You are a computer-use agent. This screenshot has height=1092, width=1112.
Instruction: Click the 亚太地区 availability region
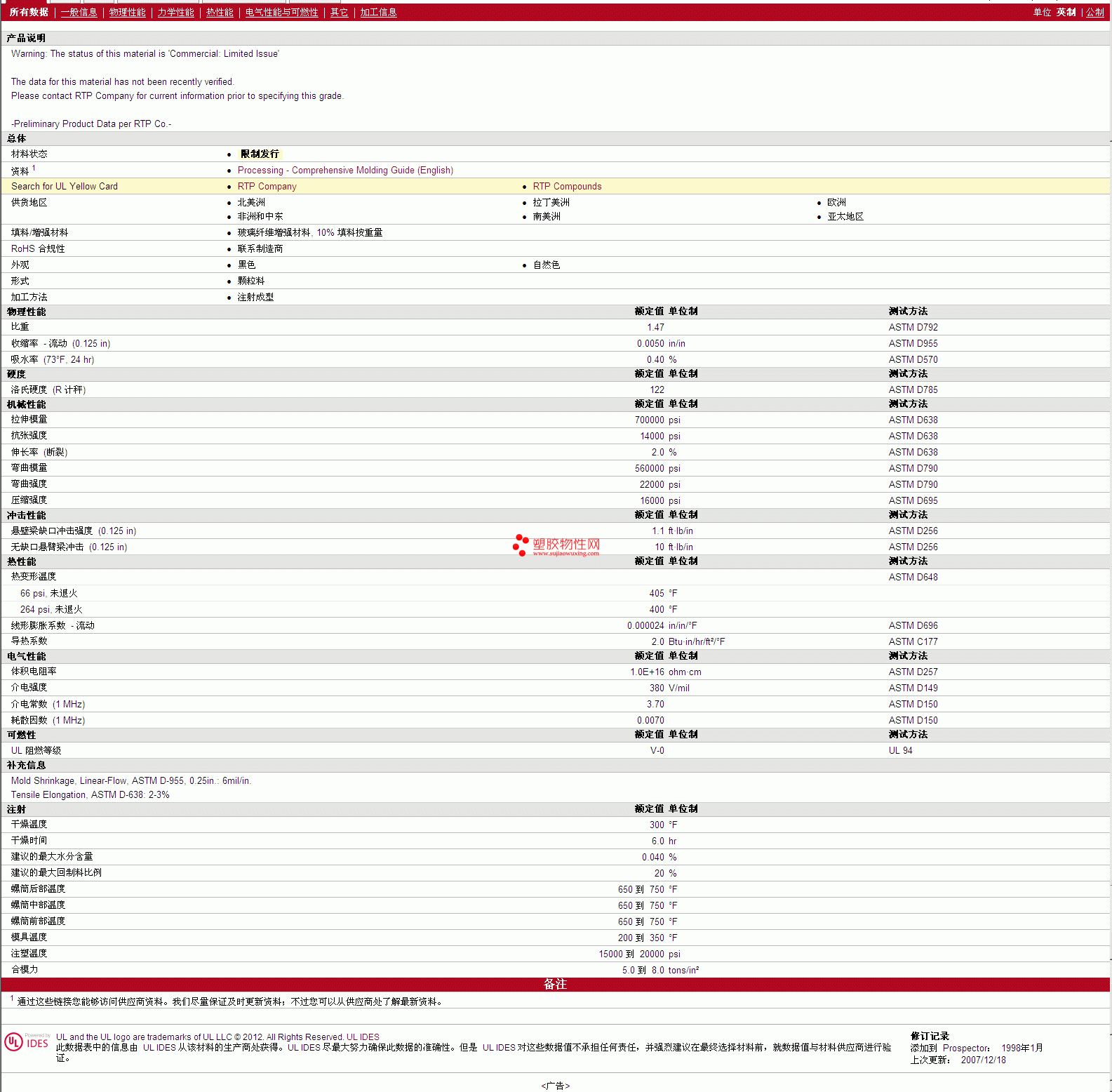(x=845, y=216)
